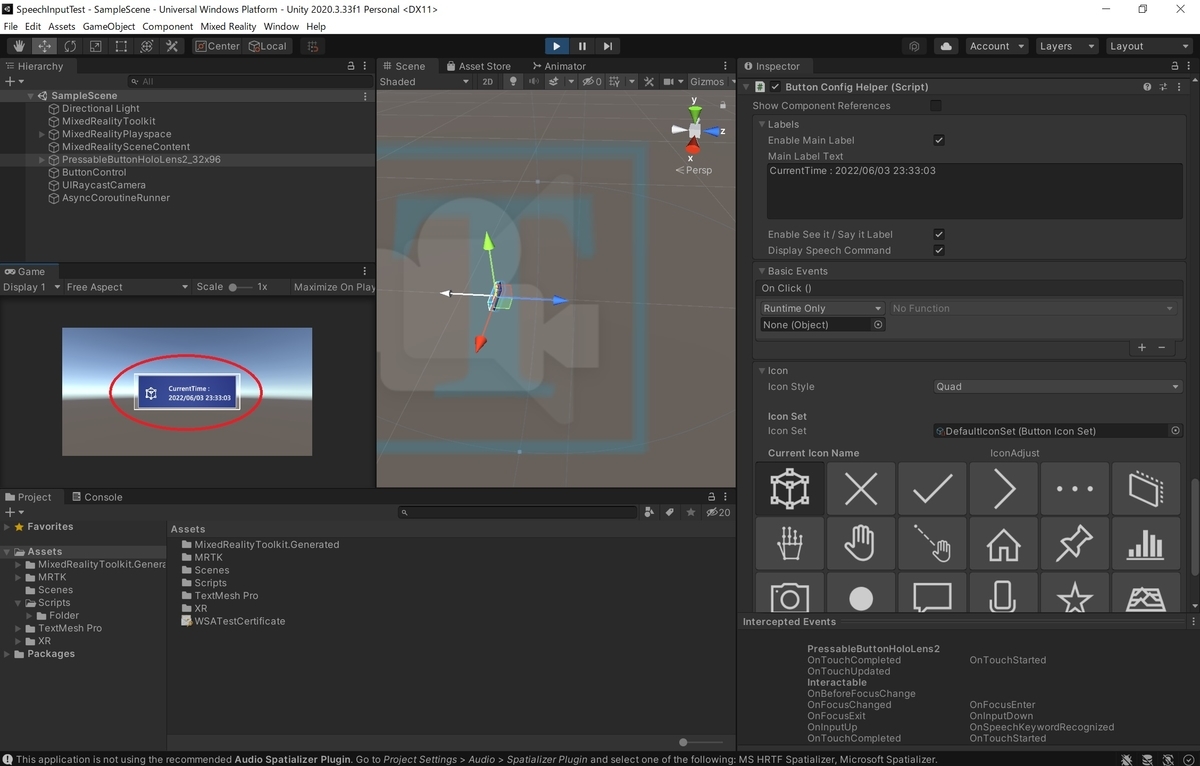
Task: Select the Rect transform tool
Action: [121, 46]
